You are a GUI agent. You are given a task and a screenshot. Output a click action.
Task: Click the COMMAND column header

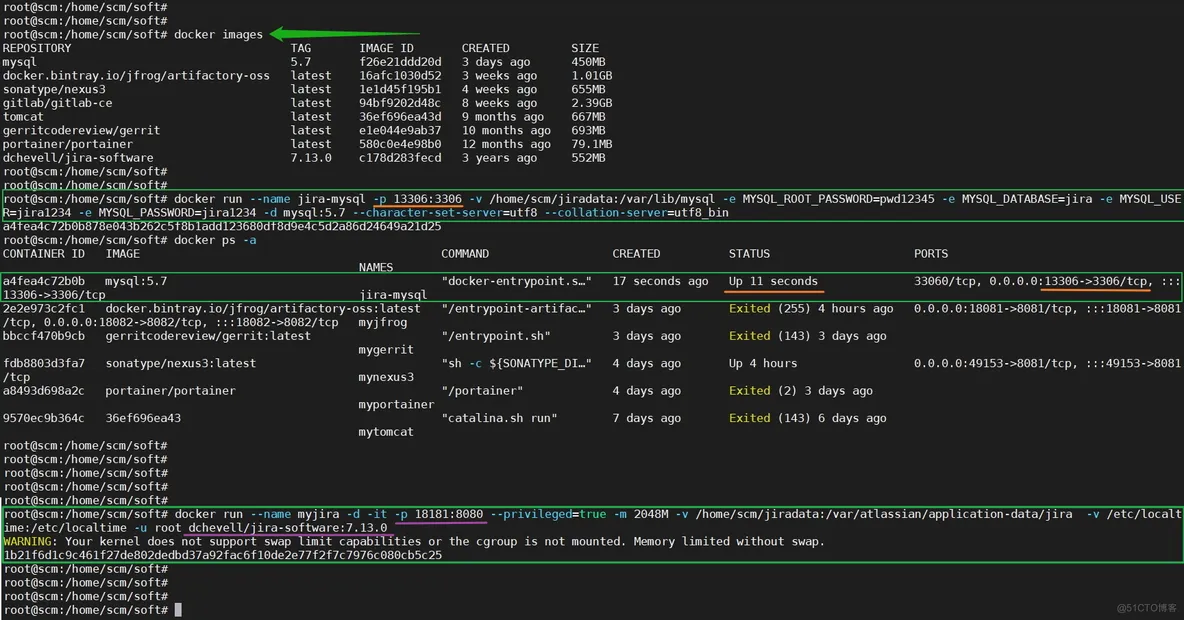click(465, 254)
